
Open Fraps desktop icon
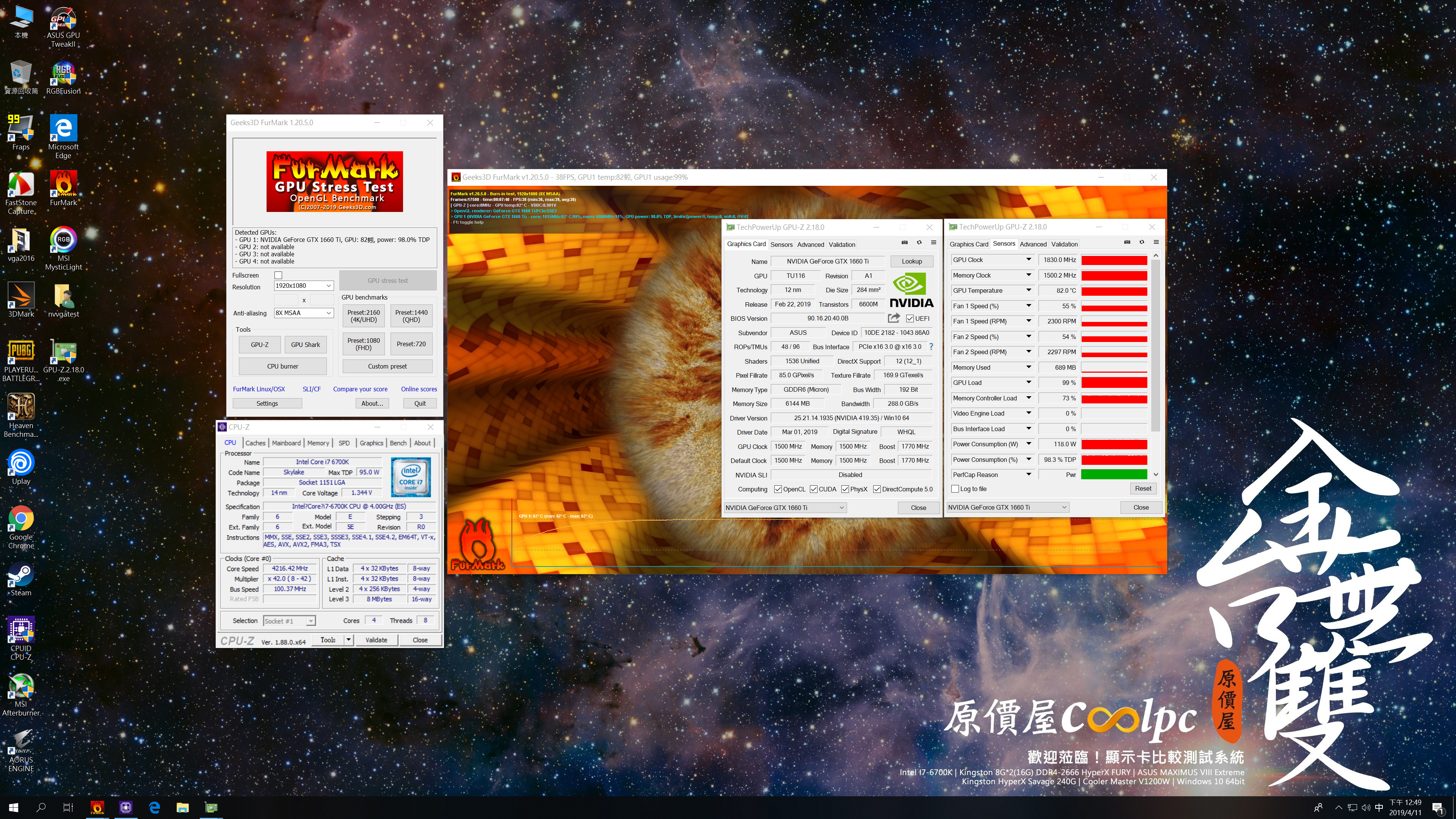(x=21, y=133)
